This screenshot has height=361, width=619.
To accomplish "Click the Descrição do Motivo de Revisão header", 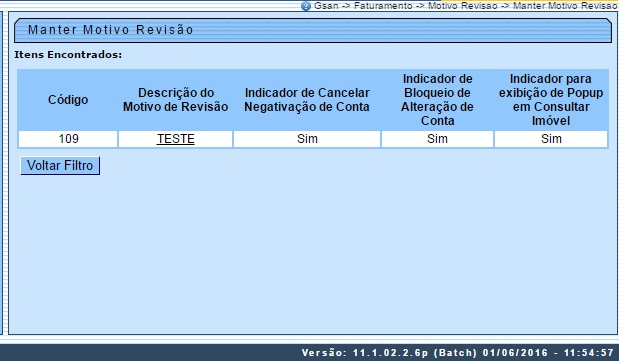I will [176, 100].
